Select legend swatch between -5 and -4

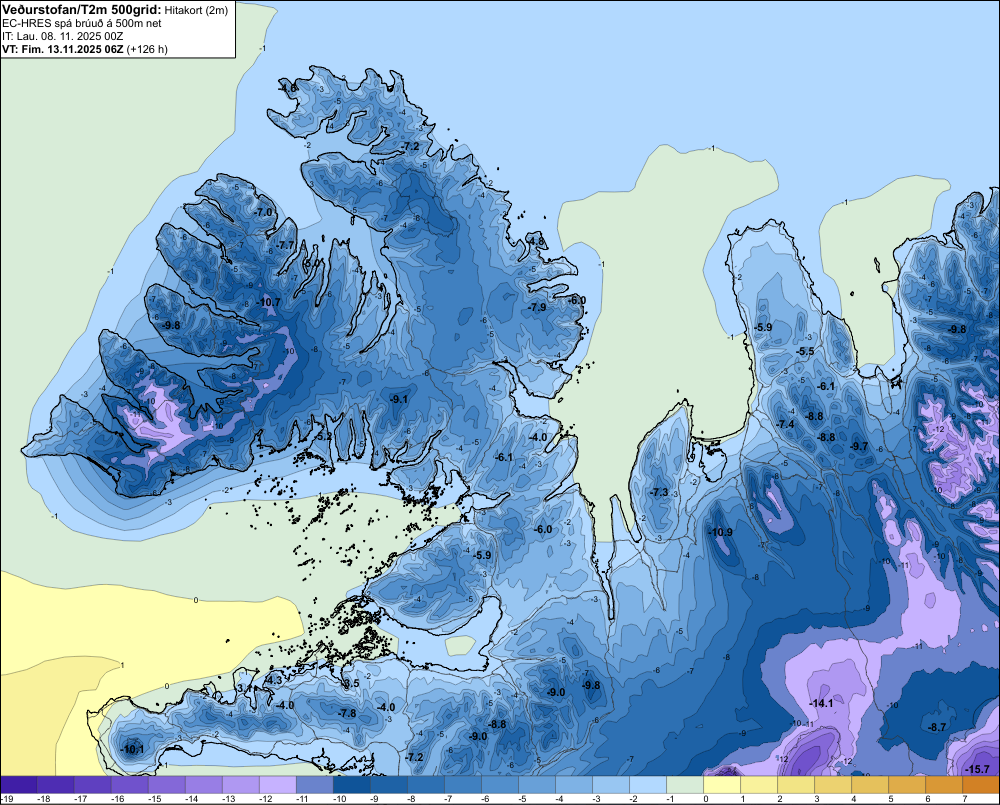pyautogui.click(x=537, y=785)
